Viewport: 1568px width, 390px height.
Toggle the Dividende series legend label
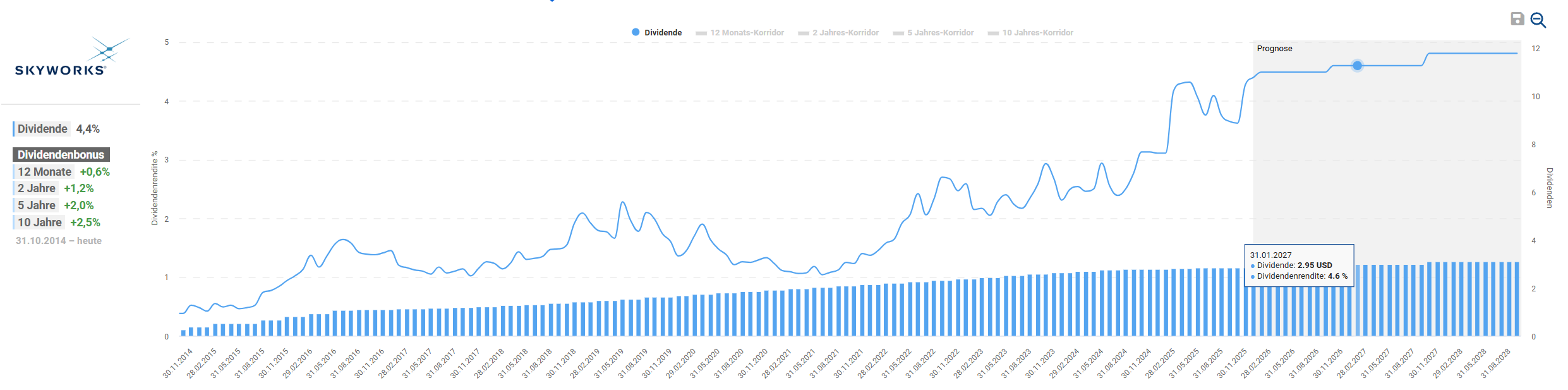coord(663,33)
